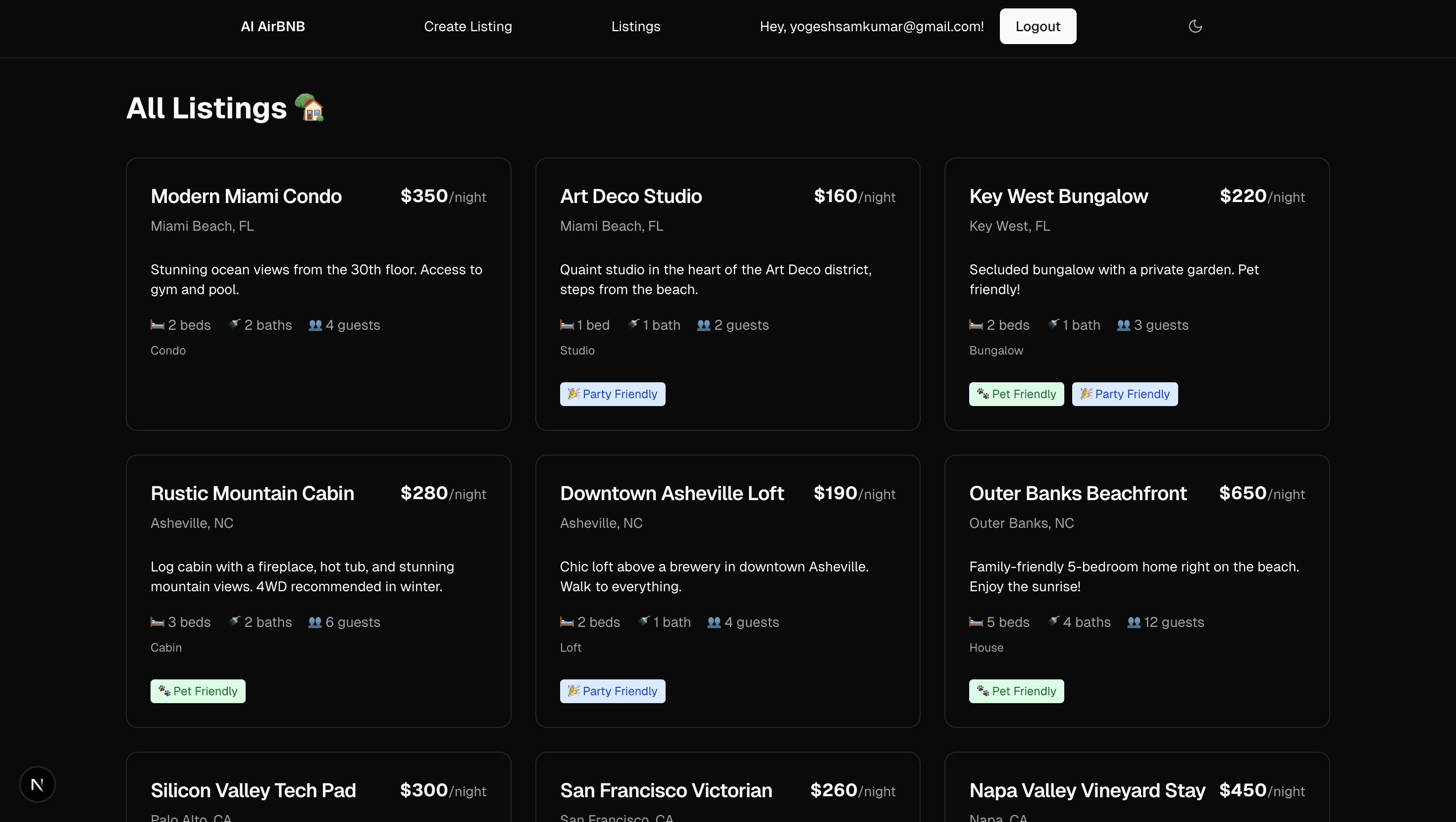Click Party Friendly tag on Art Deco Studio
This screenshot has width=1456, height=822.
click(x=612, y=394)
